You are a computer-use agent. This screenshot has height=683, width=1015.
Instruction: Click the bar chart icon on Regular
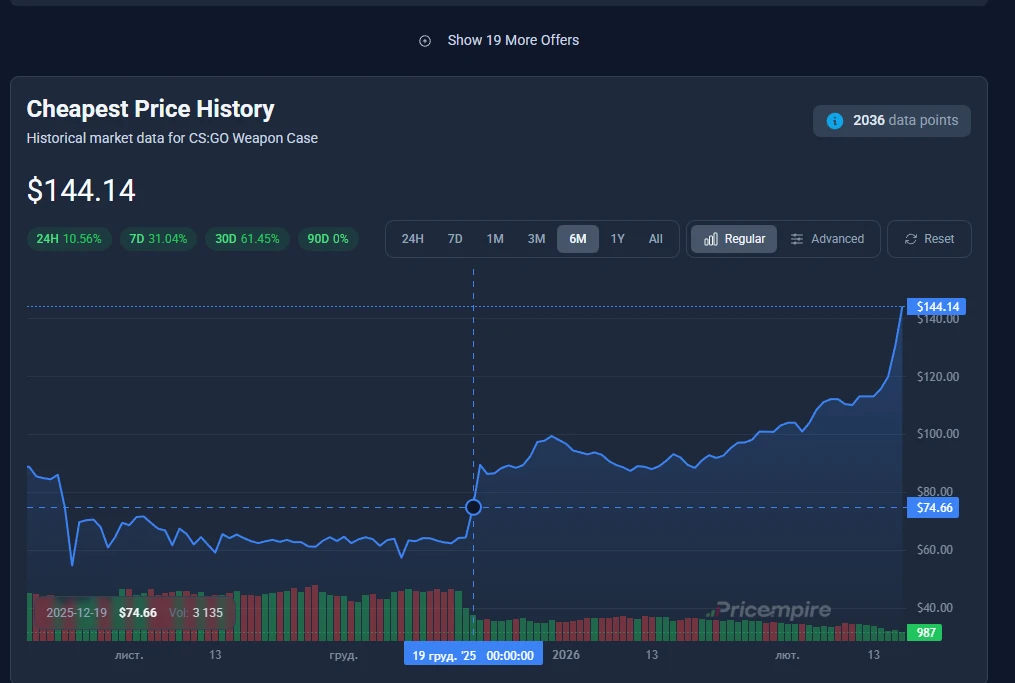pyautogui.click(x=711, y=239)
